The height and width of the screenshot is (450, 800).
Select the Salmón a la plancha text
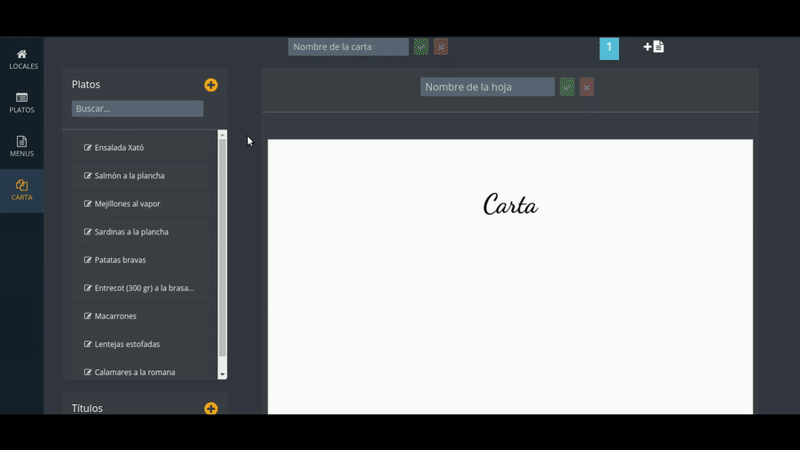point(130,176)
